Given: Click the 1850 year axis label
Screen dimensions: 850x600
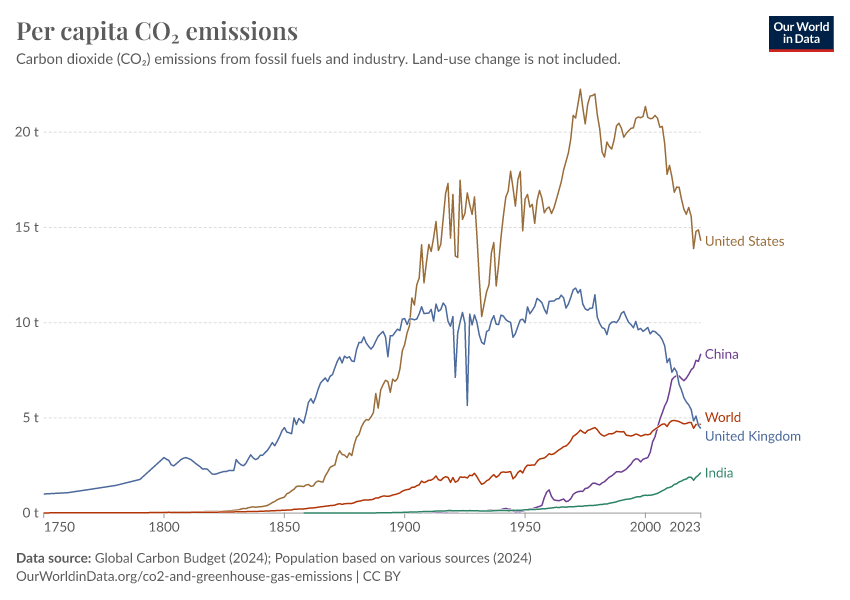Looking at the screenshot, I should (285, 527).
